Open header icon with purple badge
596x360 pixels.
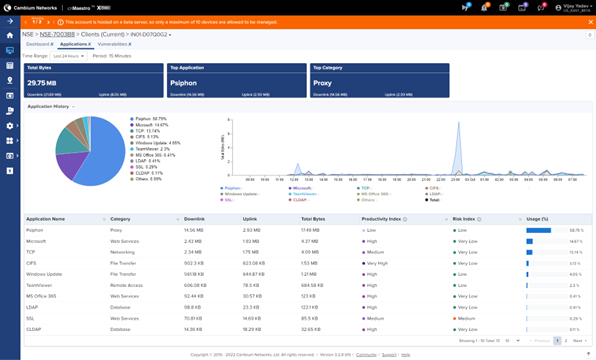pyautogui.click(x=522, y=8)
